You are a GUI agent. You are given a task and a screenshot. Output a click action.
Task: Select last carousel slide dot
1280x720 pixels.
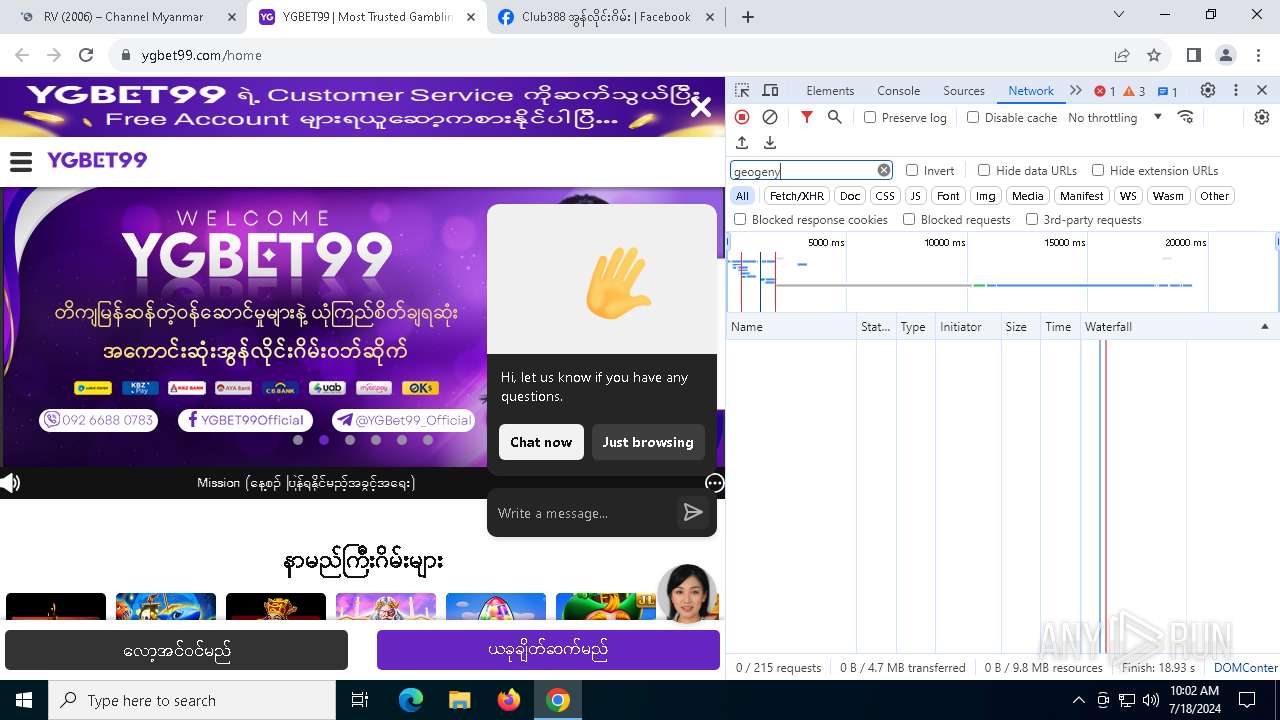tap(428, 440)
